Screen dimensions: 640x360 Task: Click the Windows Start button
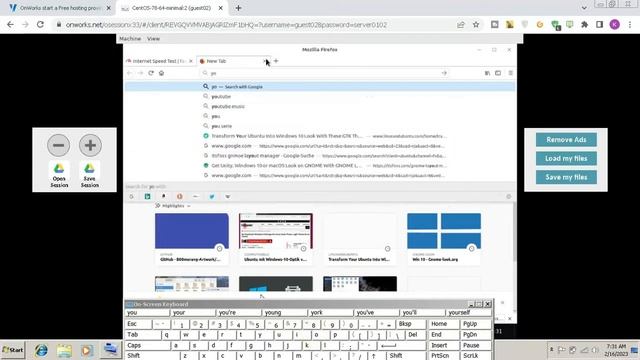pyautogui.click(x=13, y=350)
